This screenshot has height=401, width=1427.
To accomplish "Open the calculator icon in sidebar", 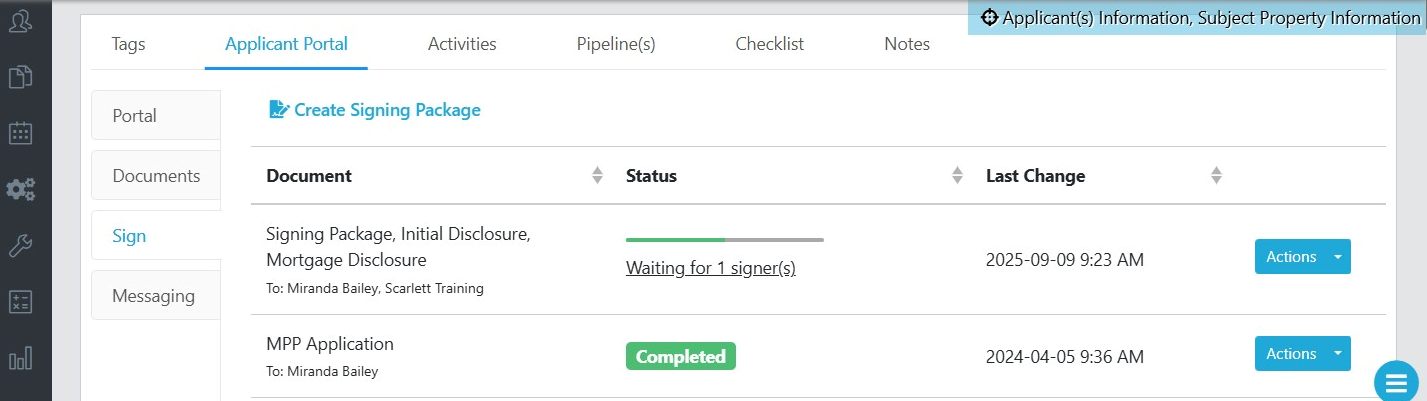I will pos(21,302).
